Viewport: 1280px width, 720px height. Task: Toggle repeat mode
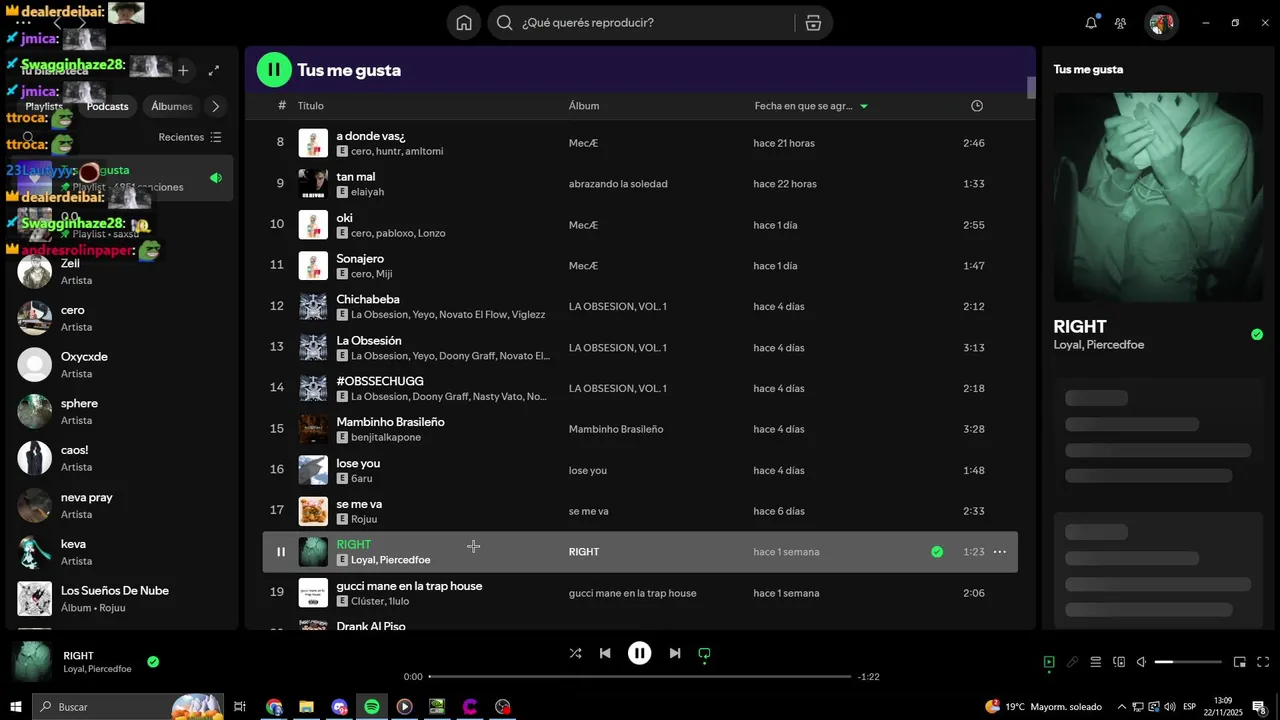pyautogui.click(x=704, y=654)
